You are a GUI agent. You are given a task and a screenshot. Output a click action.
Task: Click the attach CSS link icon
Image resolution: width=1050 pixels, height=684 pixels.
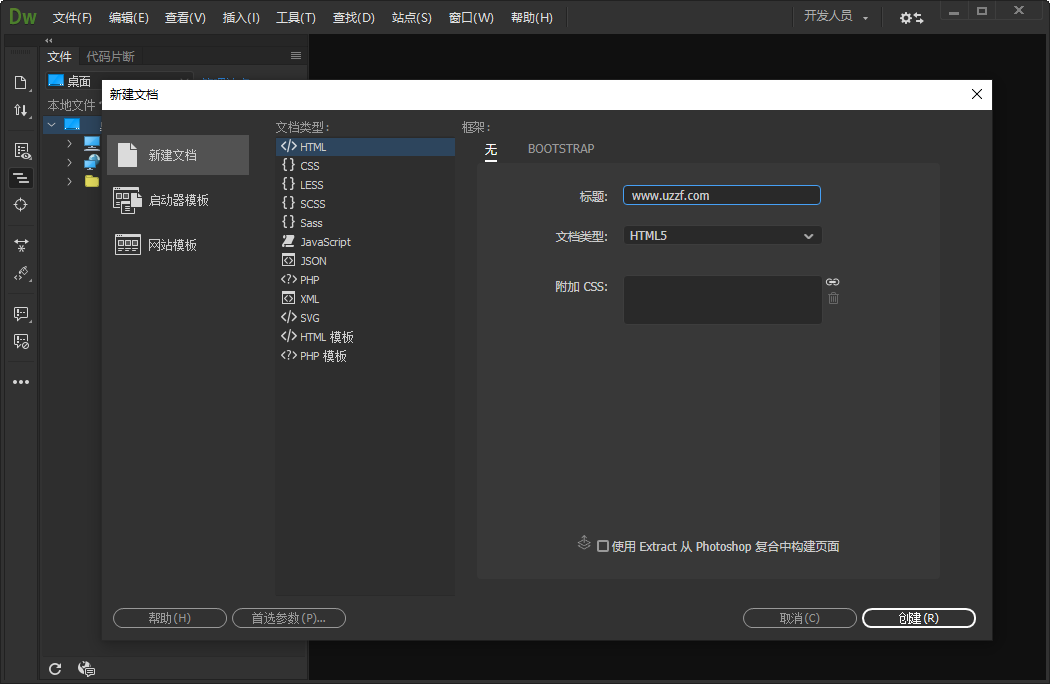[x=832, y=282]
